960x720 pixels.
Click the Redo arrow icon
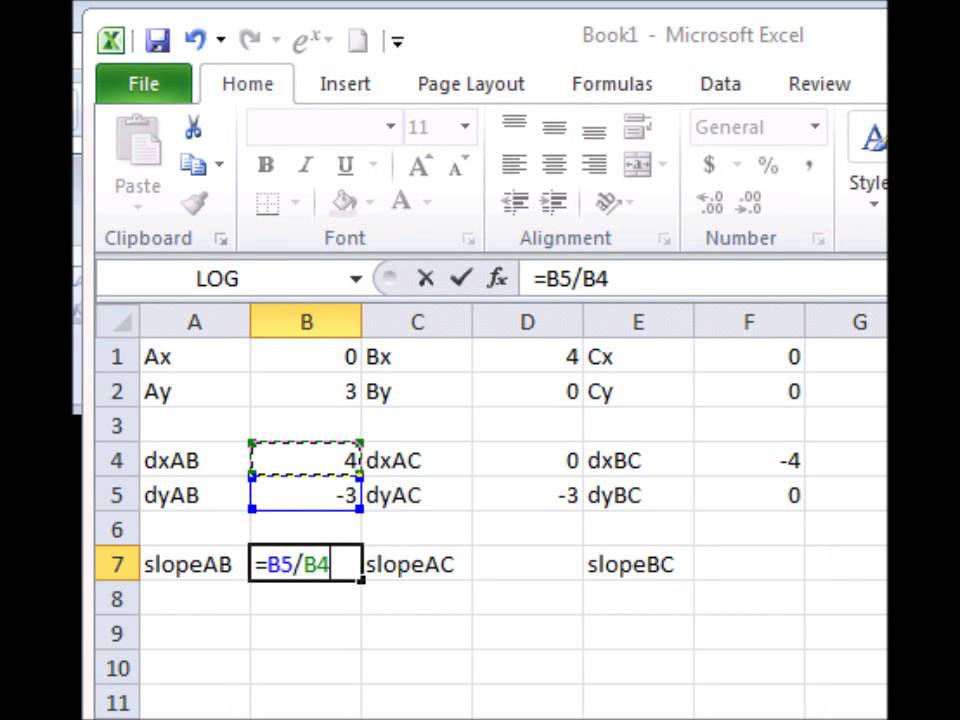[249, 40]
